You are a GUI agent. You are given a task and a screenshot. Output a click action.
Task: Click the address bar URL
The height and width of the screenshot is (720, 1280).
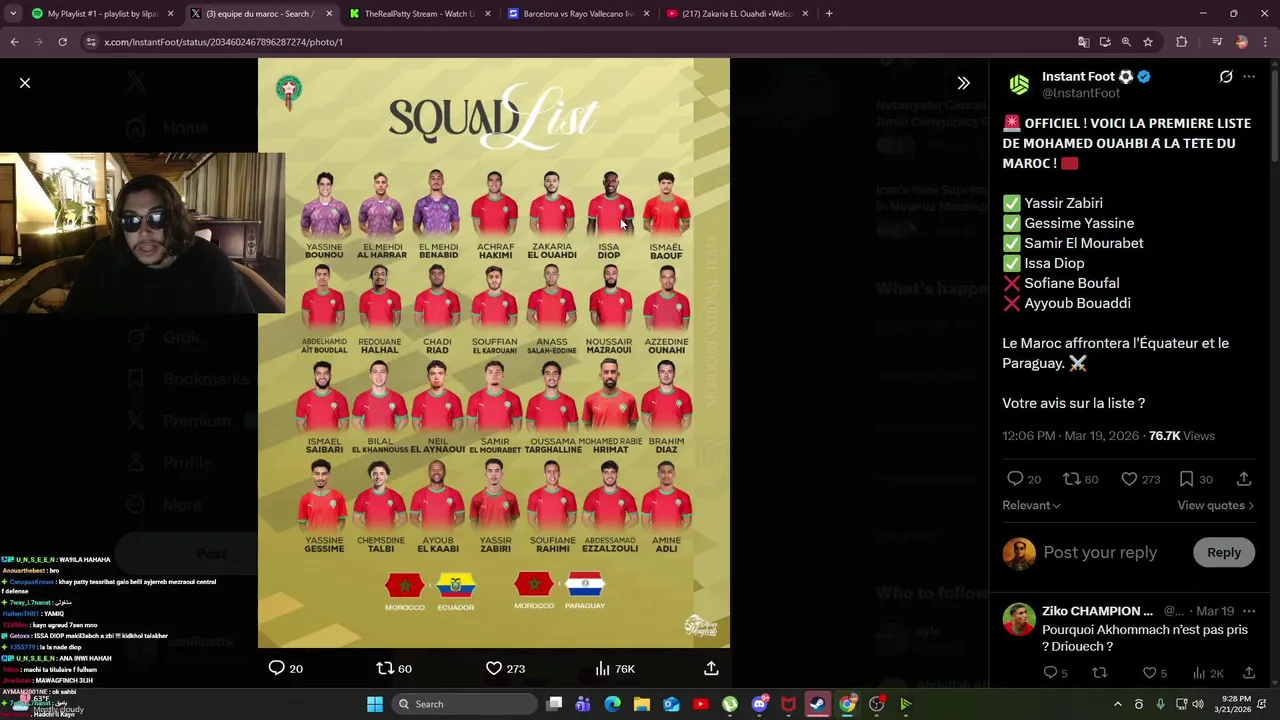coord(223,42)
